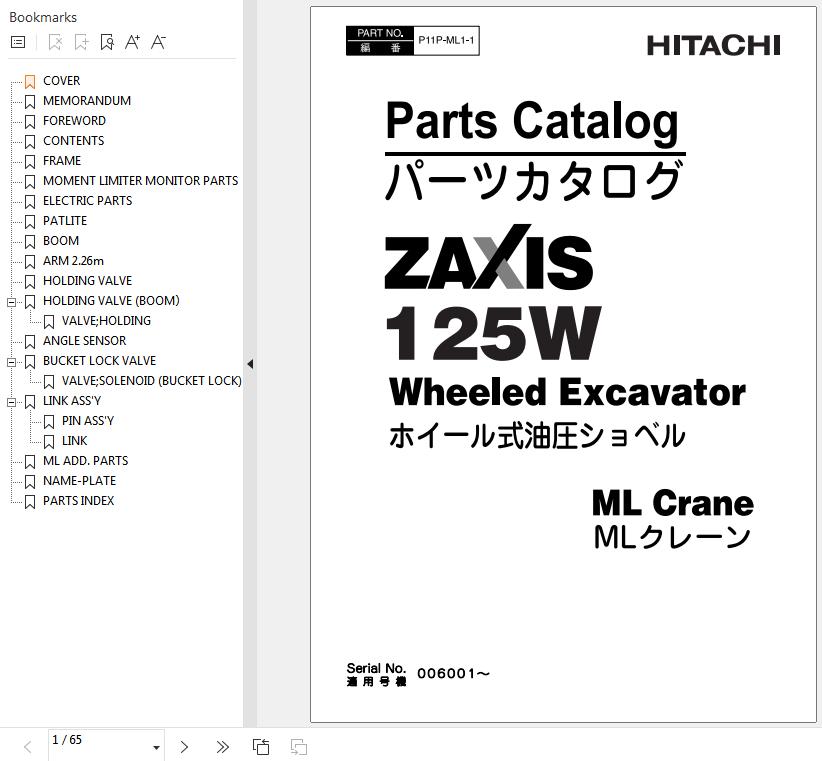Open the ML ADD. PARTS bookmark
The image size is (822, 761).
(85, 461)
